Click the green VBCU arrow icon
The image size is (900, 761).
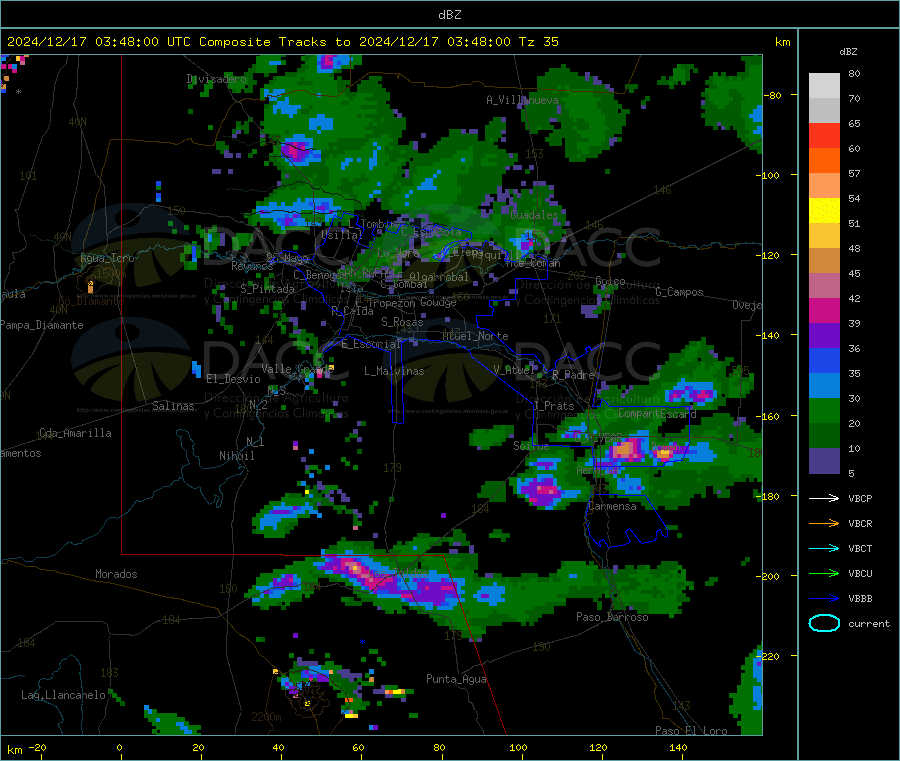[824, 573]
